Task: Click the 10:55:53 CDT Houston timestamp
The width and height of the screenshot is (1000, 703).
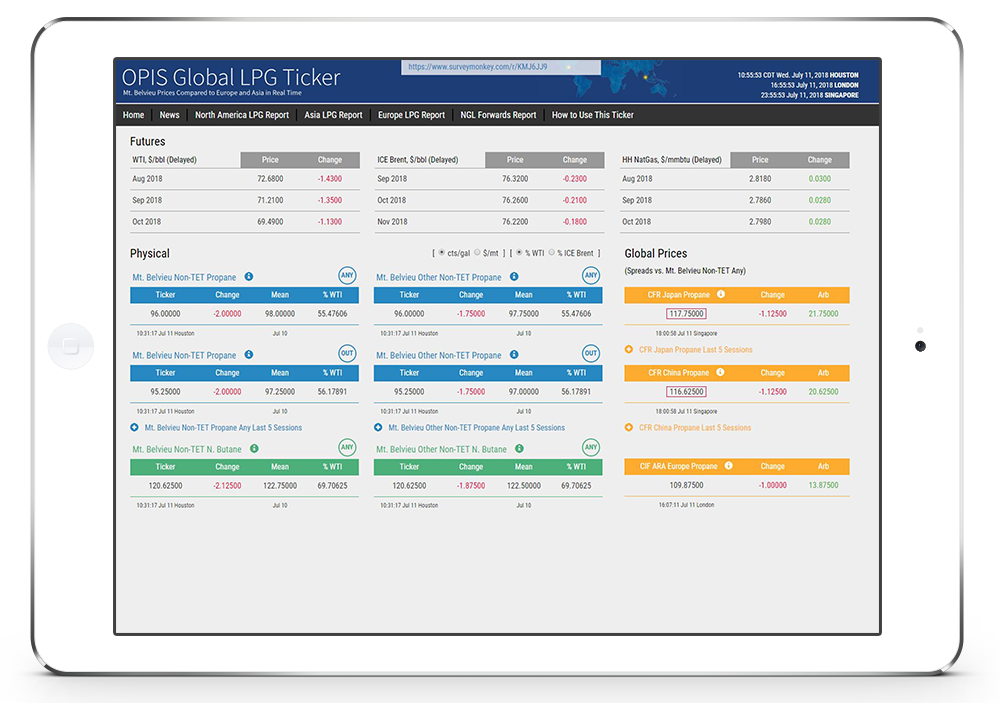Action: (x=798, y=75)
